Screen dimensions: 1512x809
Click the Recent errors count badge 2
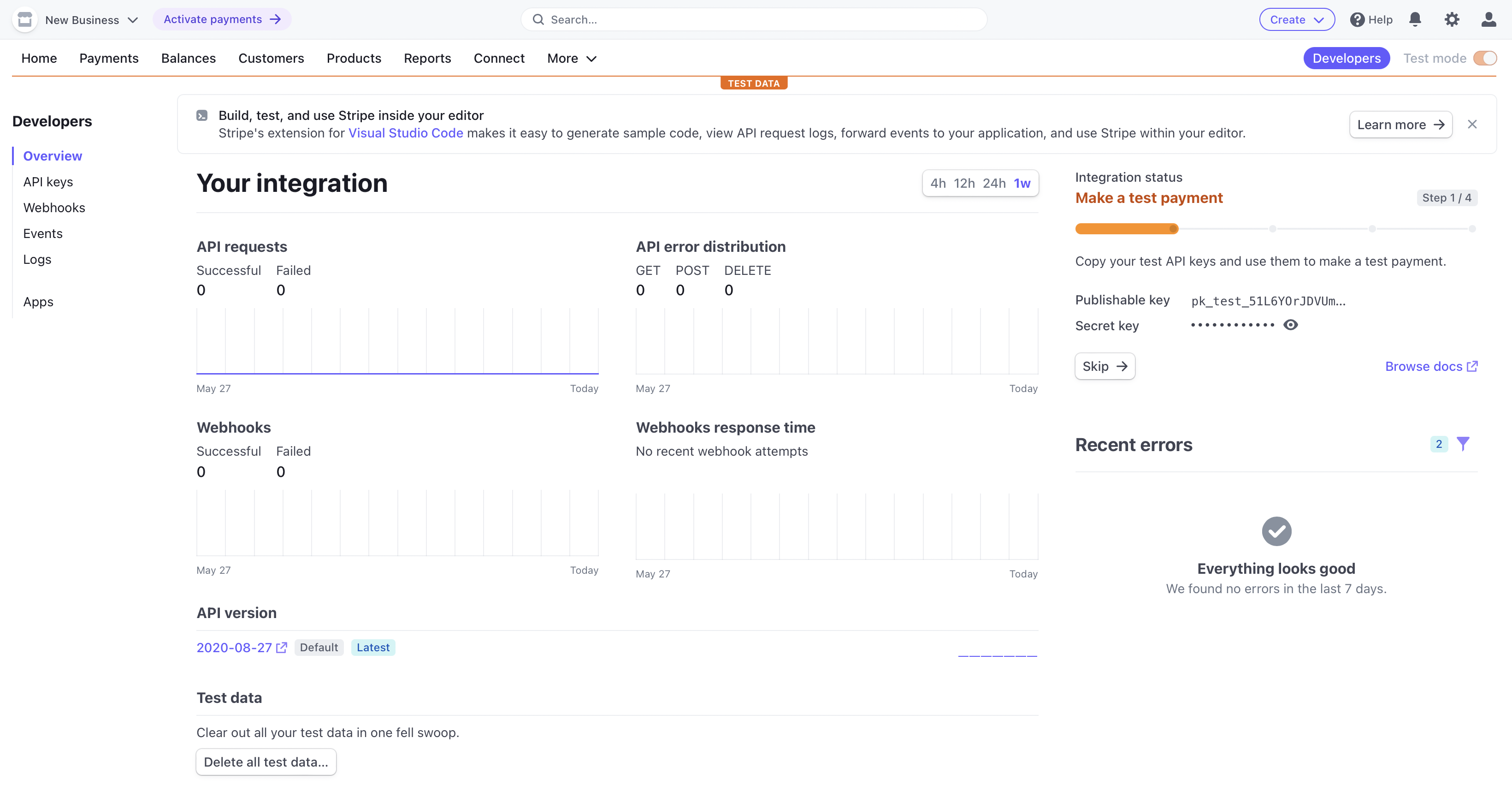point(1439,444)
